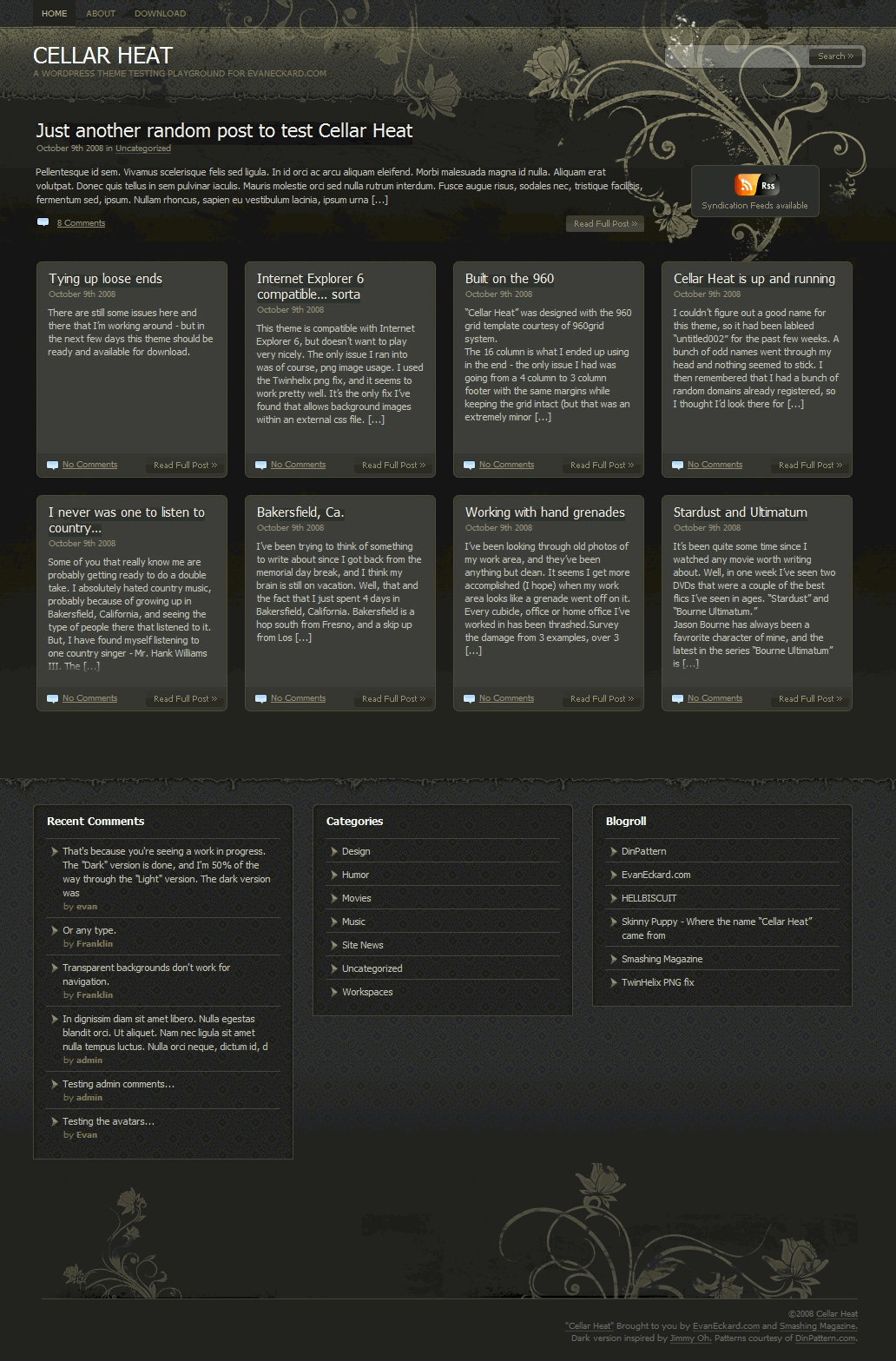Click arrow icon beside Design category
The image size is (896, 1361).
334,851
